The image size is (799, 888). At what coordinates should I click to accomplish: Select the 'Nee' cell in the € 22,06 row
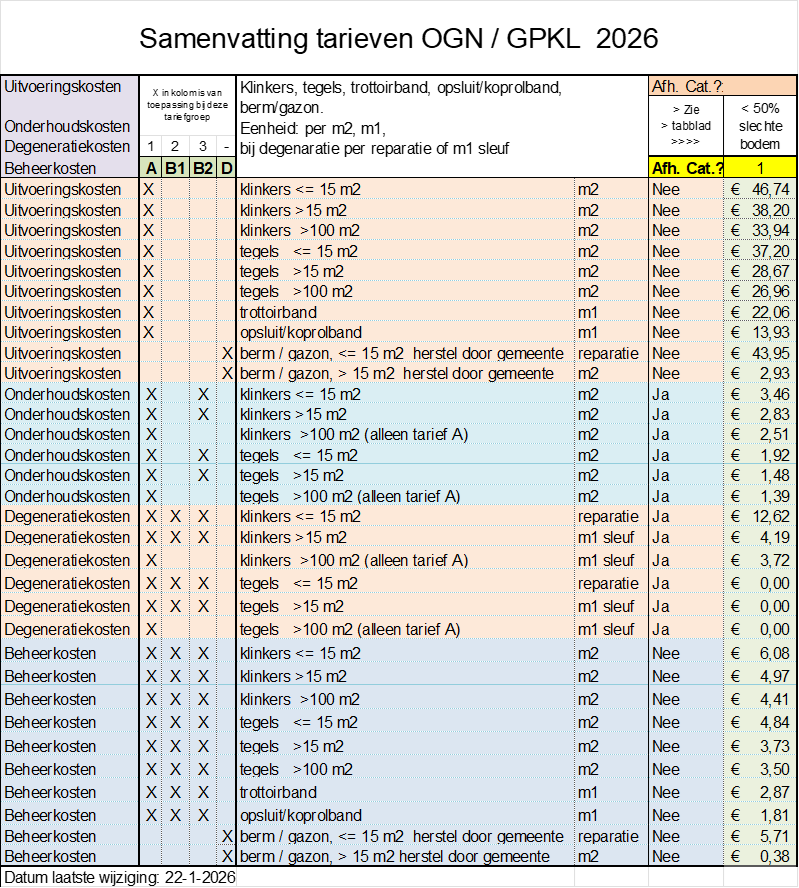click(x=665, y=312)
